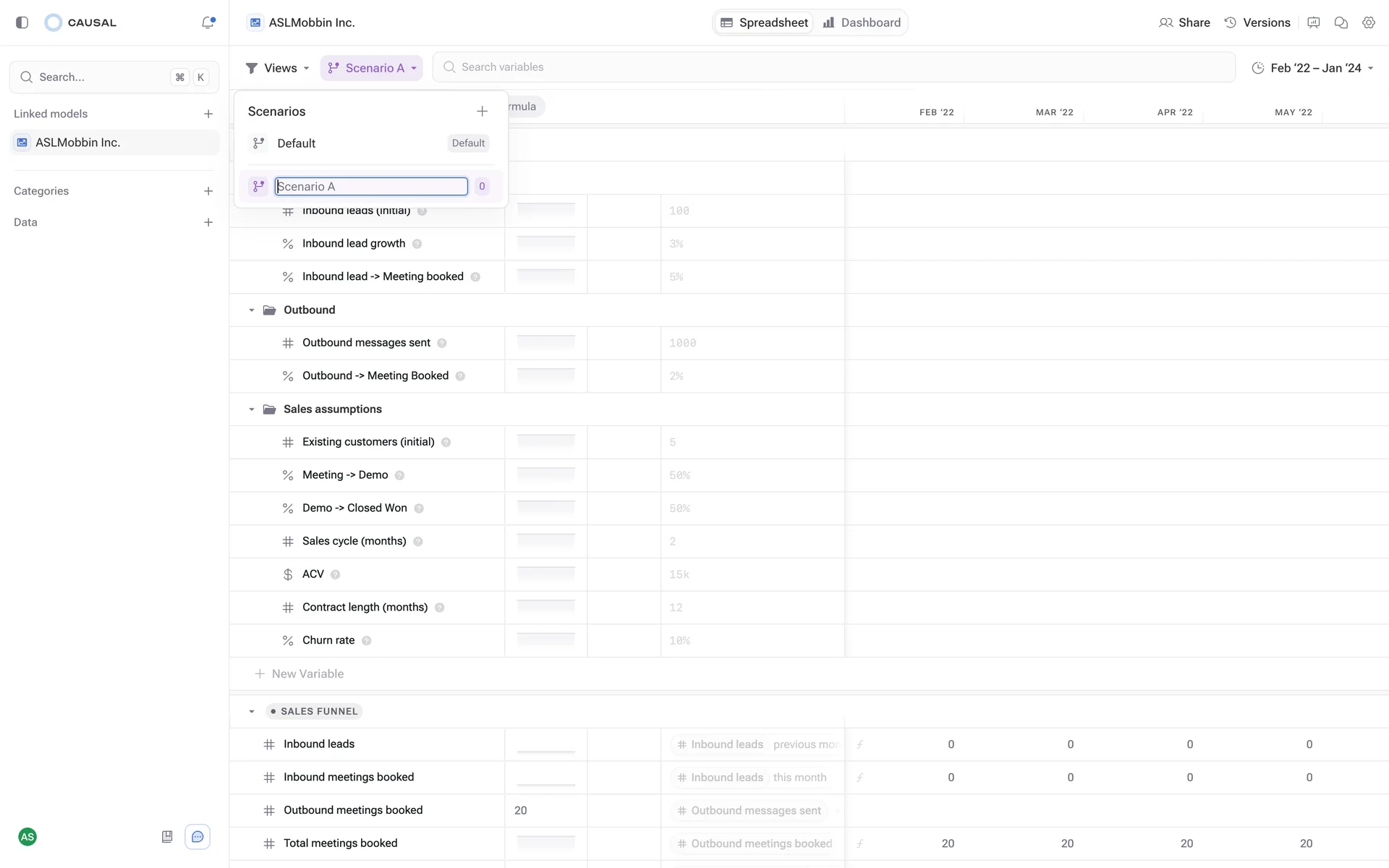The image size is (1389, 868).
Task: Select the Default scenario
Action: click(x=297, y=143)
